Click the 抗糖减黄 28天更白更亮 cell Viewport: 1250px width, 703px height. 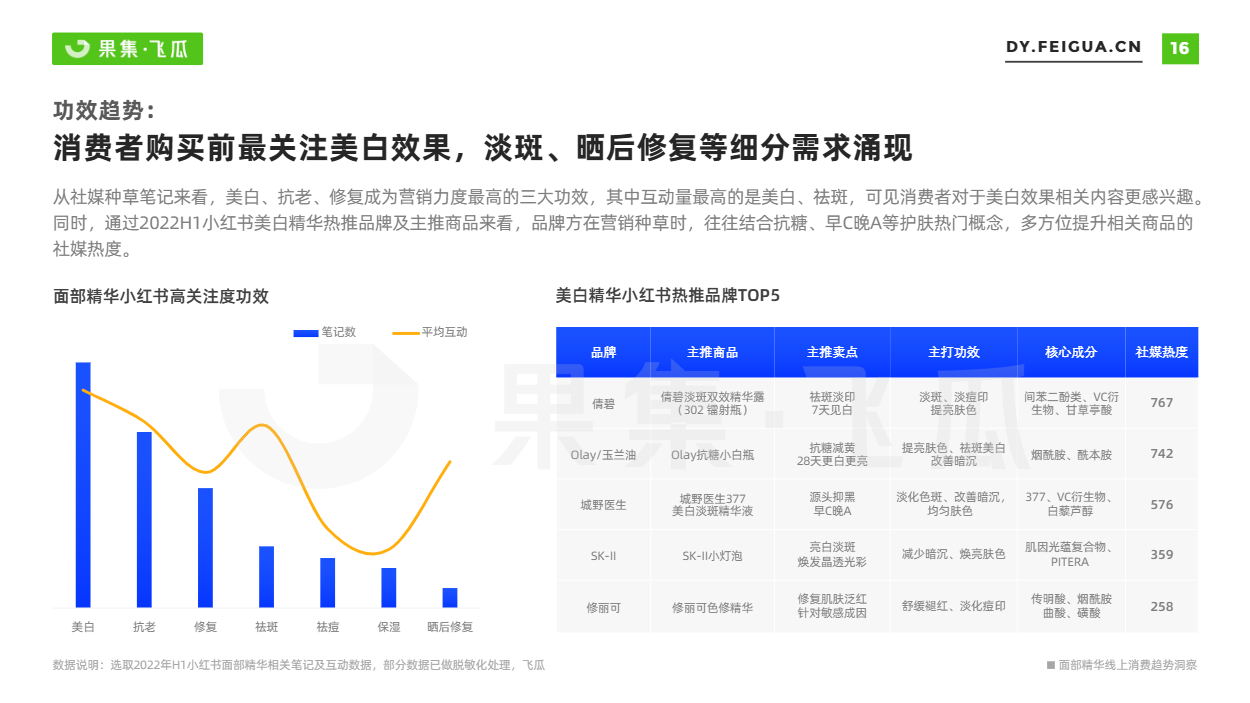[x=832, y=454]
